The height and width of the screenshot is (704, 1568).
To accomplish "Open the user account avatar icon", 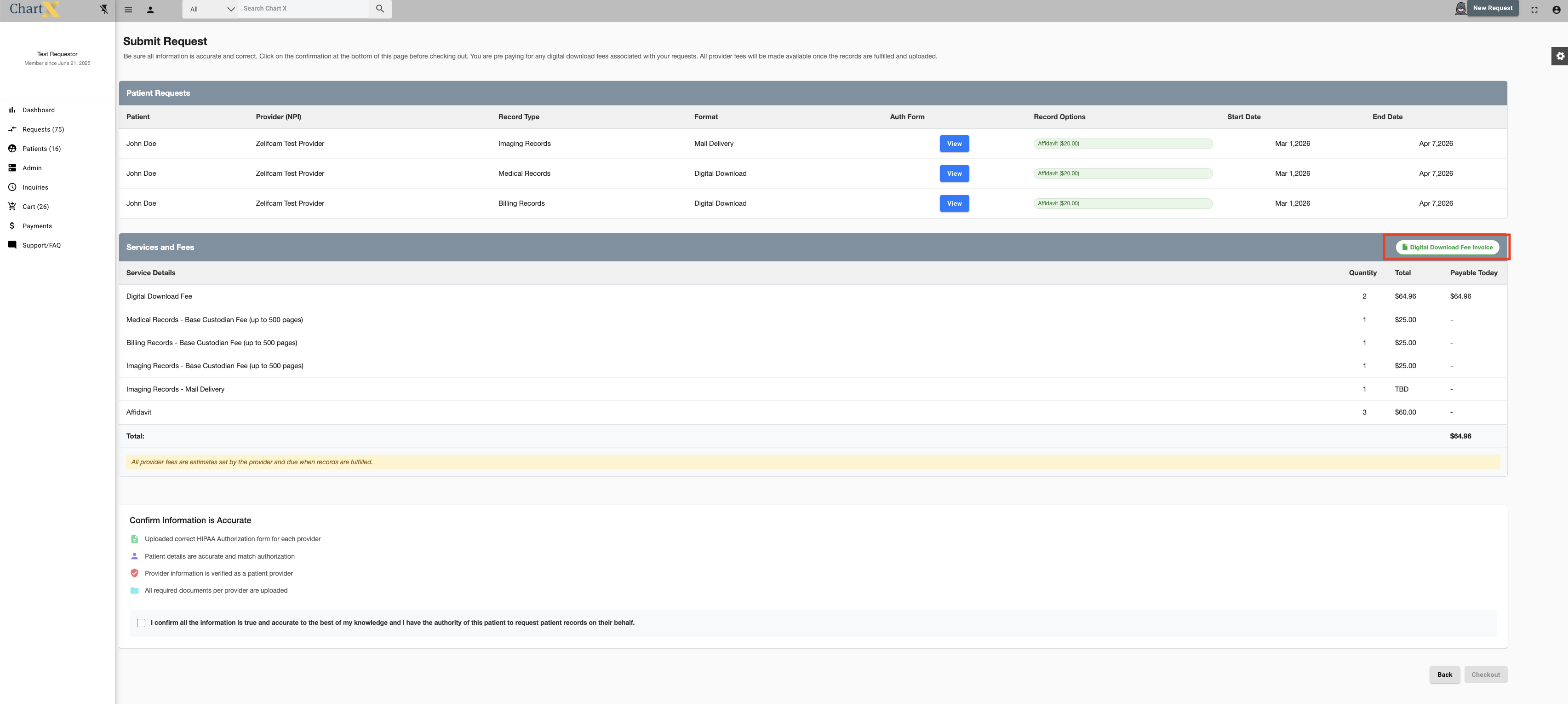I will coord(1557,10).
